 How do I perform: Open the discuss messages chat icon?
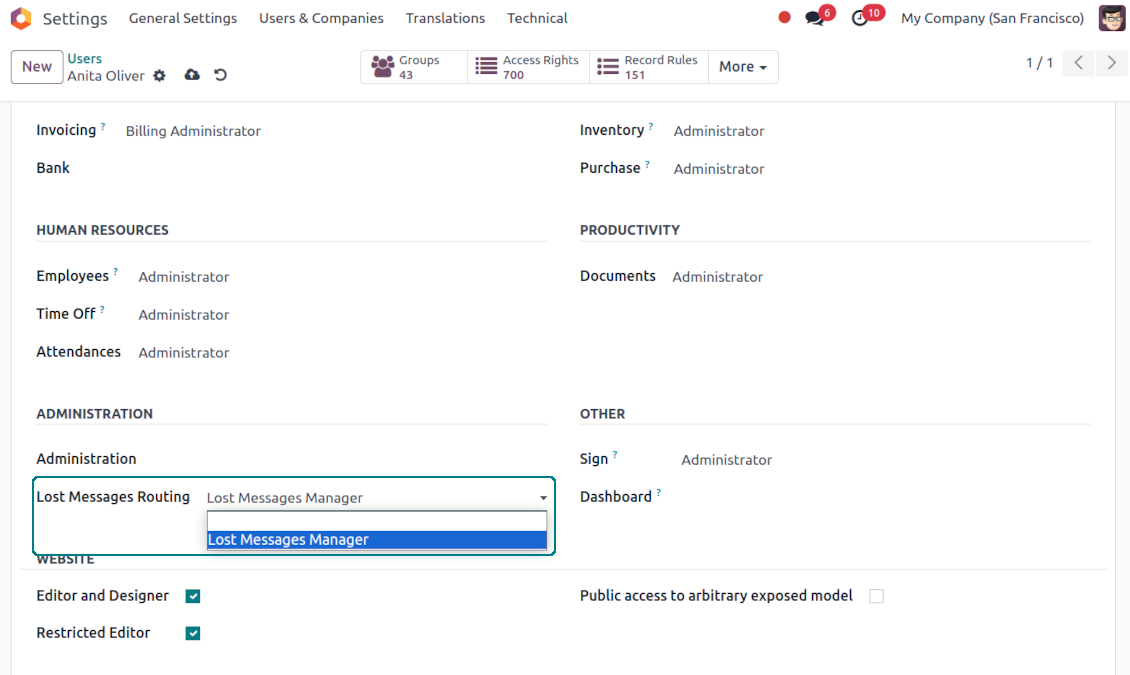(814, 18)
